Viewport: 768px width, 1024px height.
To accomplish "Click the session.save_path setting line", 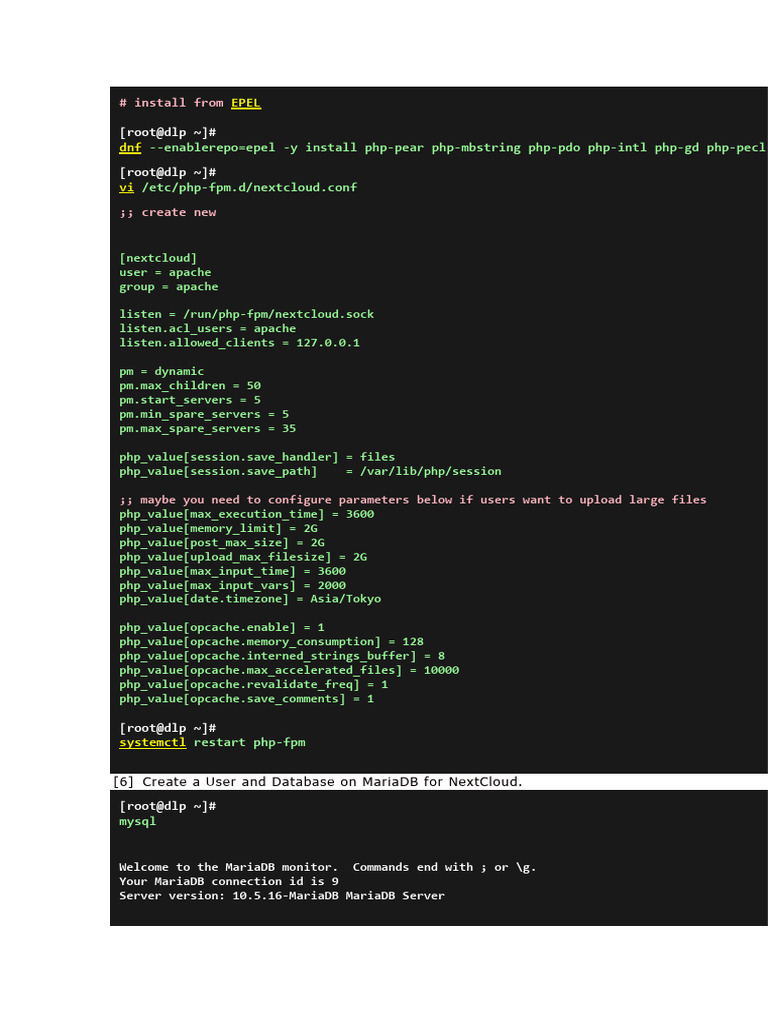I will click(310, 471).
